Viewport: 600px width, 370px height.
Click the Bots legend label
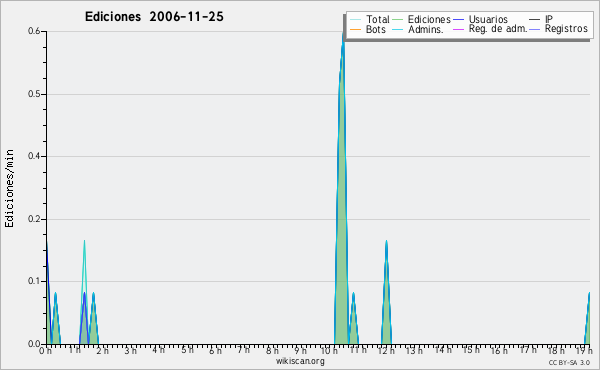[376, 29]
